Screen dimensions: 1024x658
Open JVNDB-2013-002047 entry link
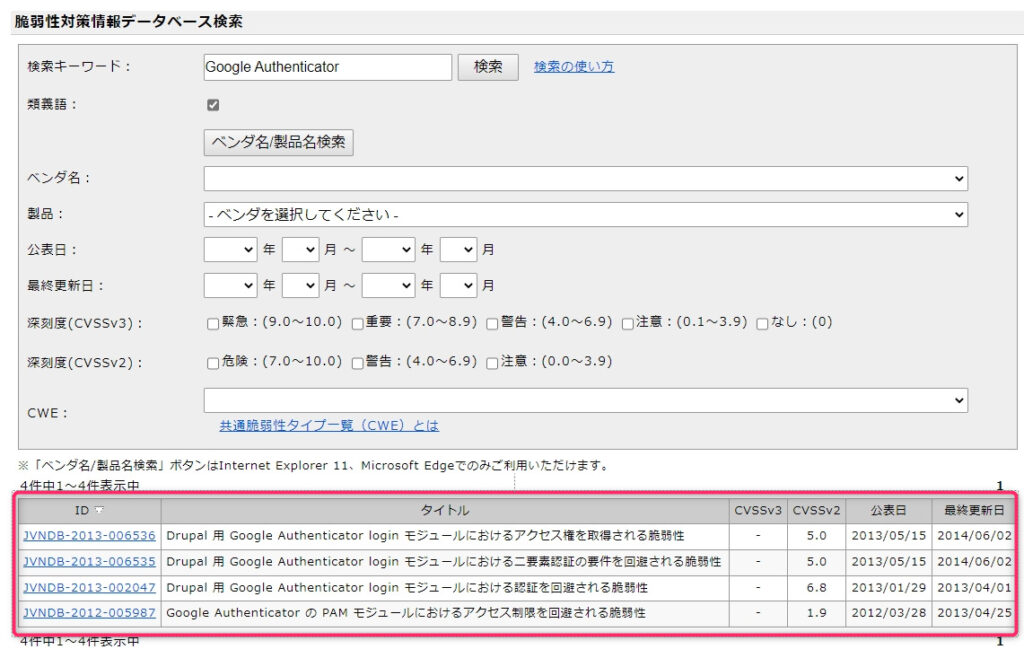click(89, 588)
